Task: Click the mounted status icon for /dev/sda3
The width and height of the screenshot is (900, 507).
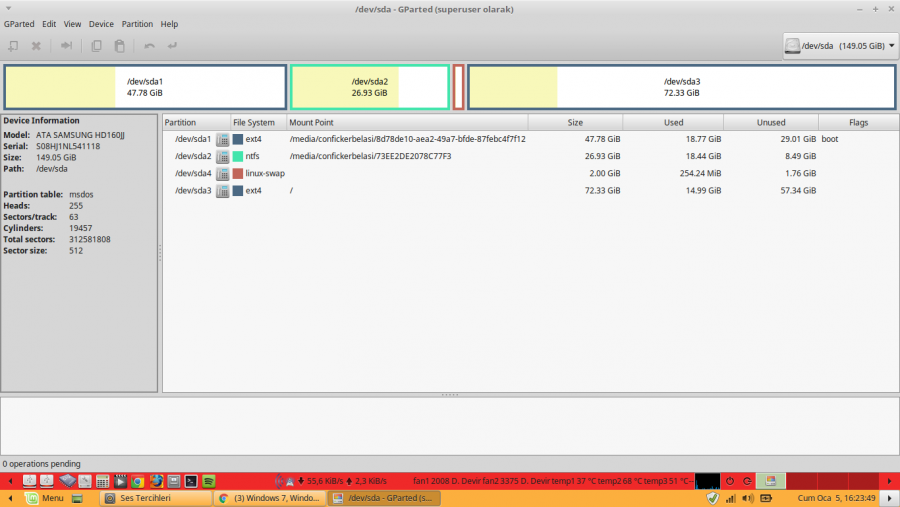Action: [223, 191]
